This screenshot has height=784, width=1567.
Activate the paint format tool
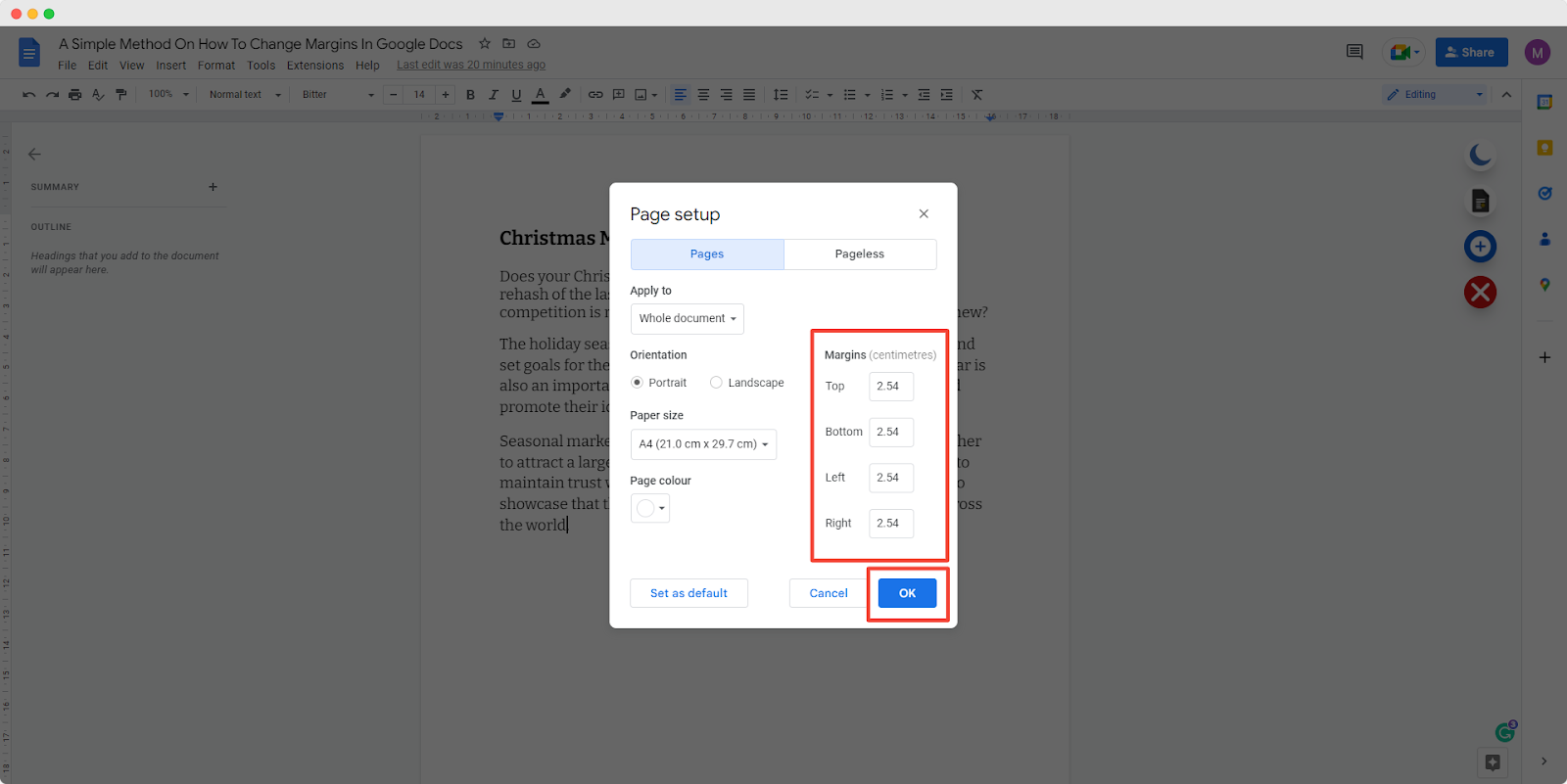click(x=121, y=95)
